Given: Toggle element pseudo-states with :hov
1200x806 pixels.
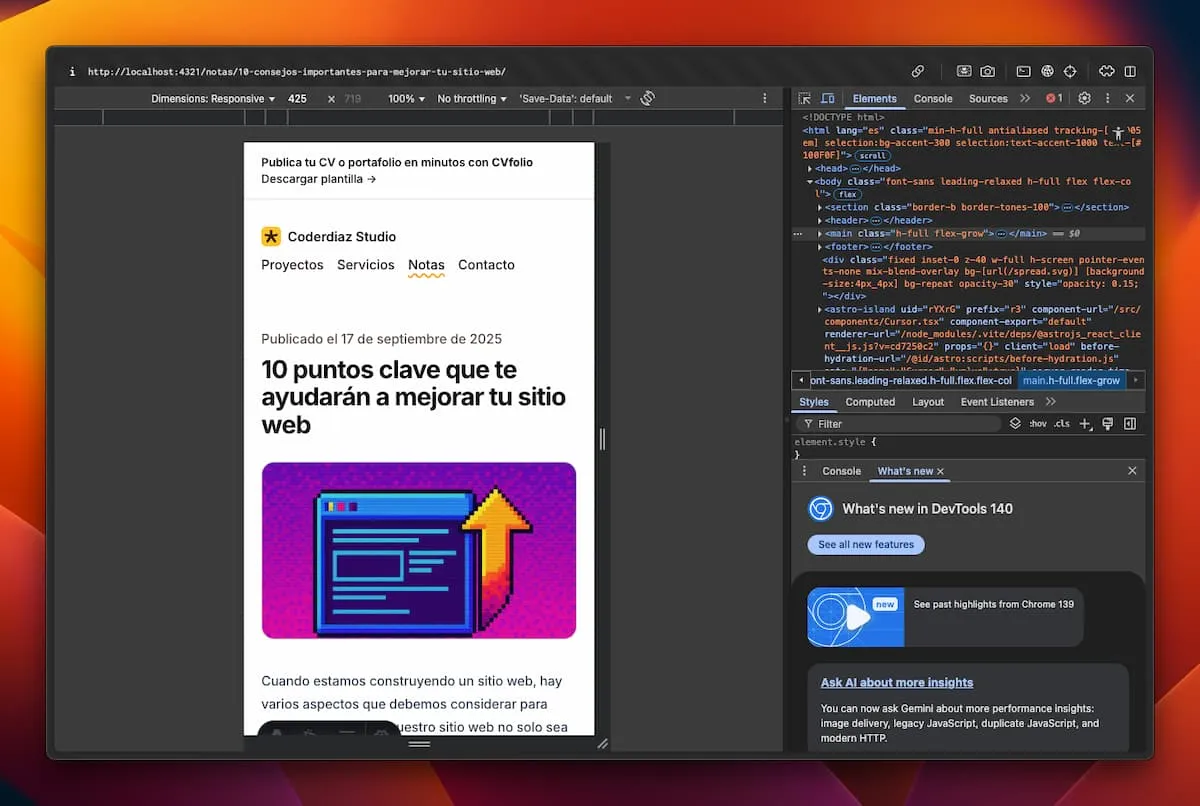Looking at the screenshot, I should 1037,423.
